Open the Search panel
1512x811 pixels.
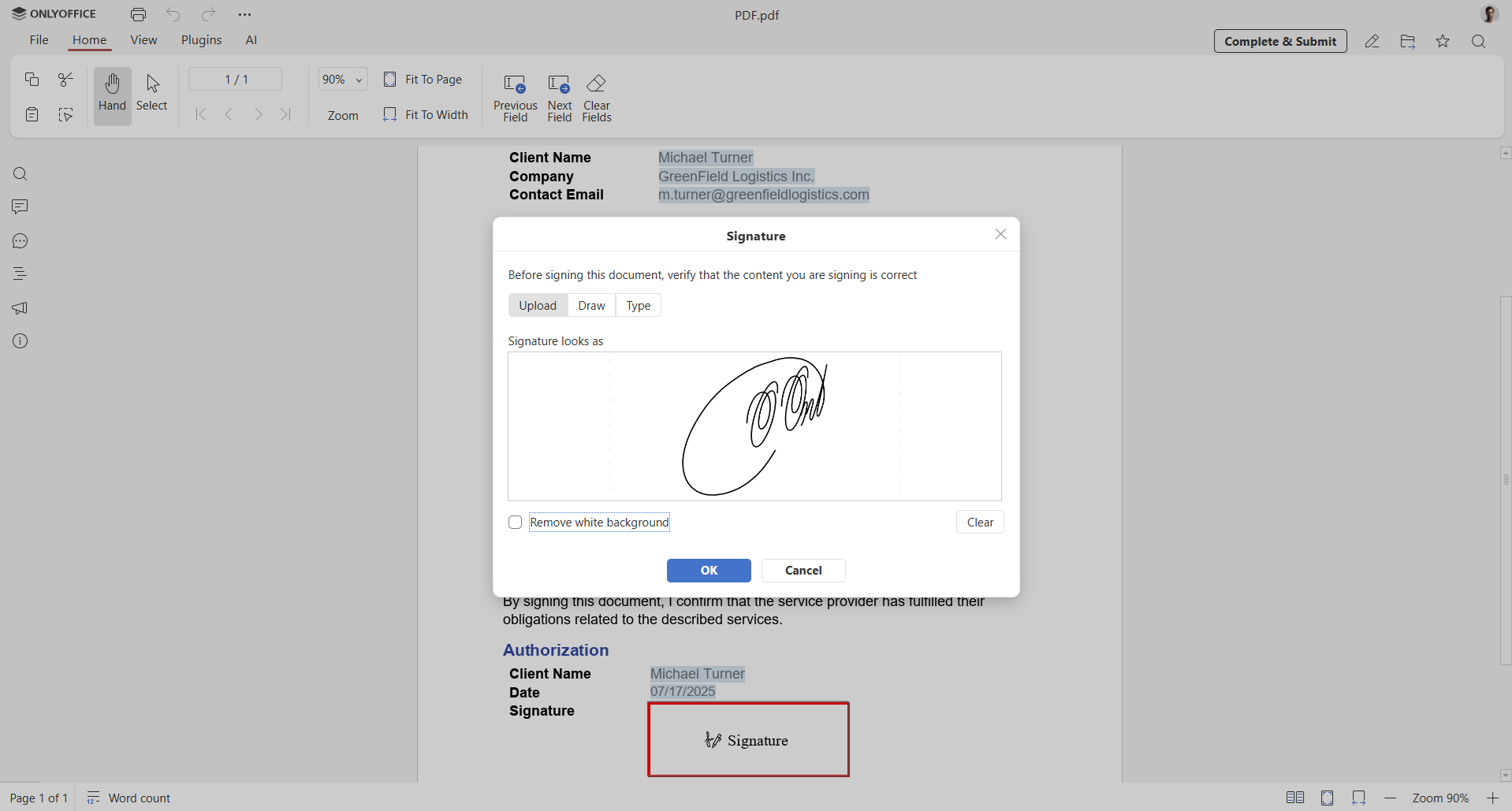coord(20,173)
